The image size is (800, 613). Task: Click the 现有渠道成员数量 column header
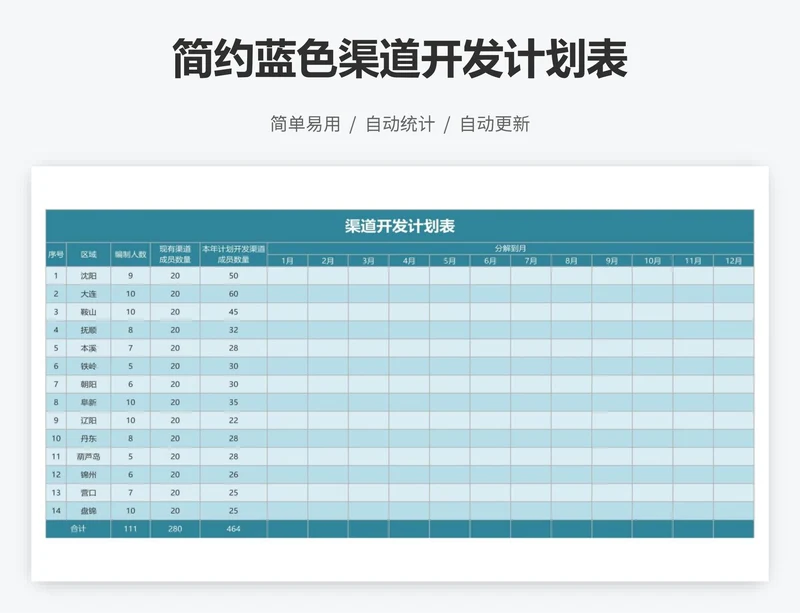[175, 254]
